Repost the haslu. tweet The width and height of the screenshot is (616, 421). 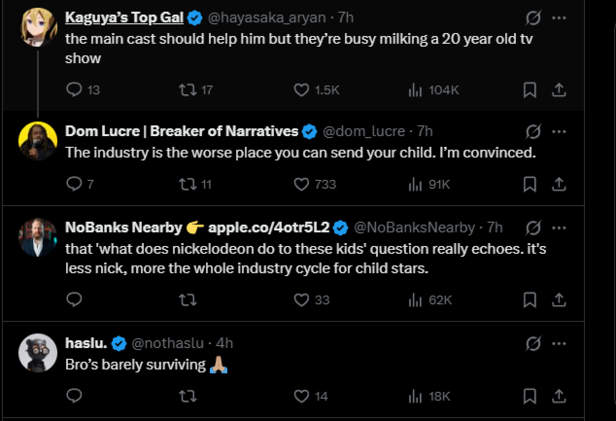186,396
